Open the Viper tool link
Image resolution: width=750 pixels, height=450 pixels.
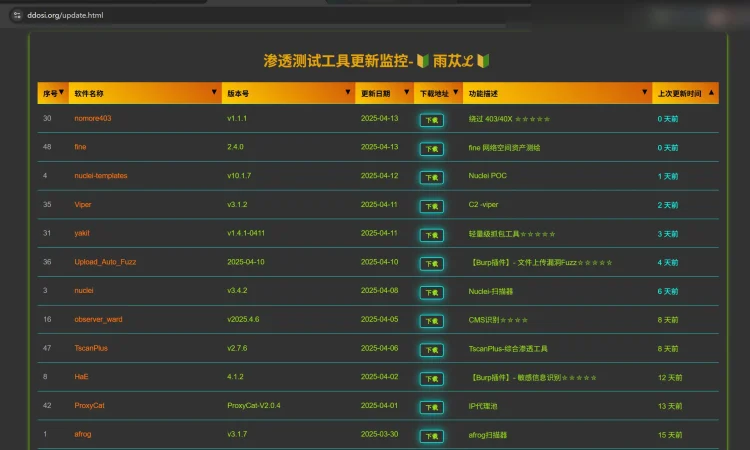[x=83, y=204]
